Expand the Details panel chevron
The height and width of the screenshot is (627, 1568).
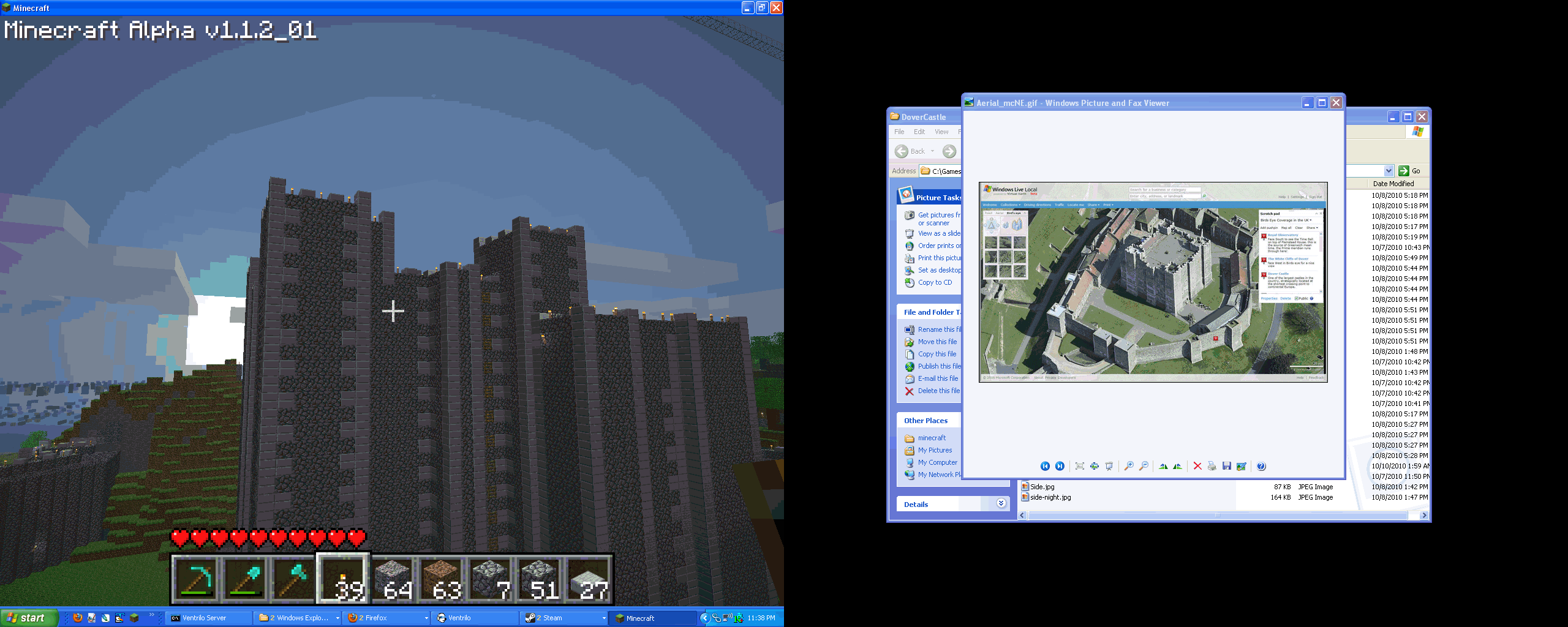[1001, 503]
